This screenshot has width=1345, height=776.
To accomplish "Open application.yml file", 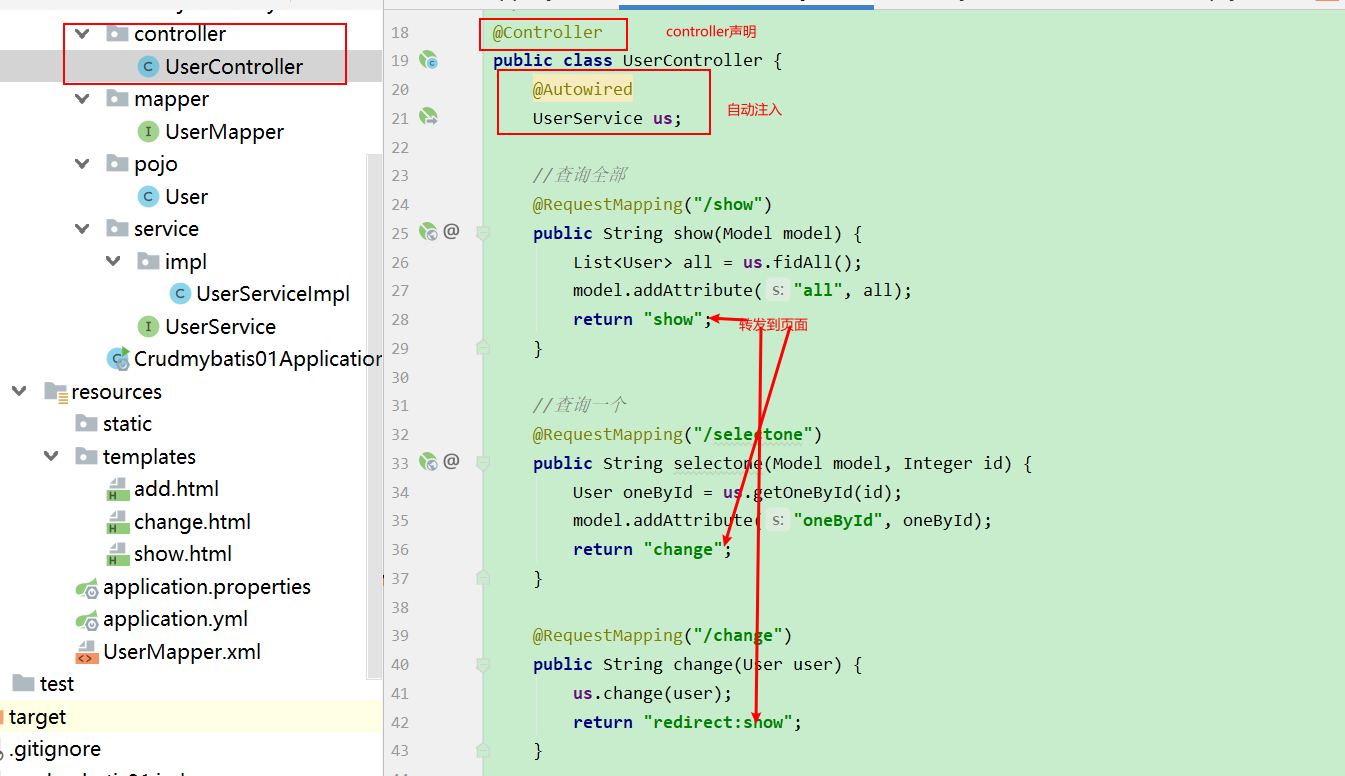I will 175,619.
